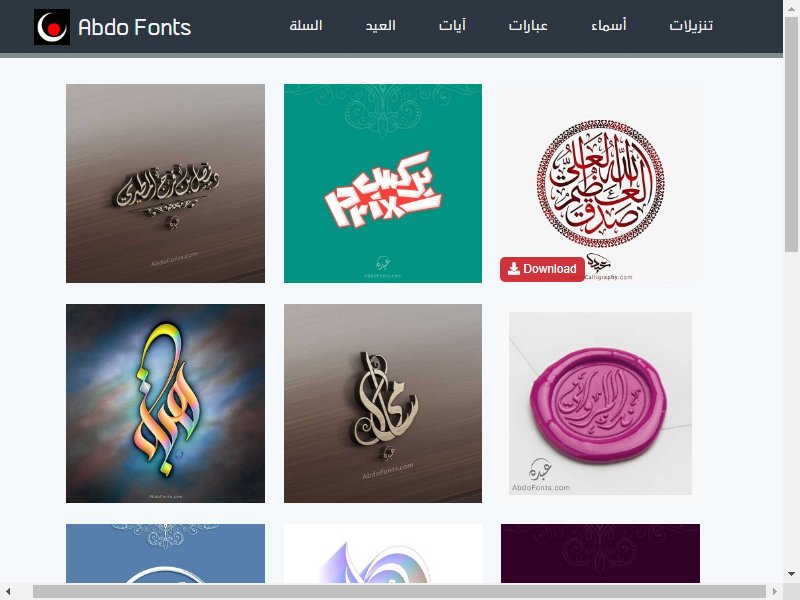Image resolution: width=800 pixels, height=600 pixels.
Task: Open the السلة cart link
Action: [x=306, y=26]
